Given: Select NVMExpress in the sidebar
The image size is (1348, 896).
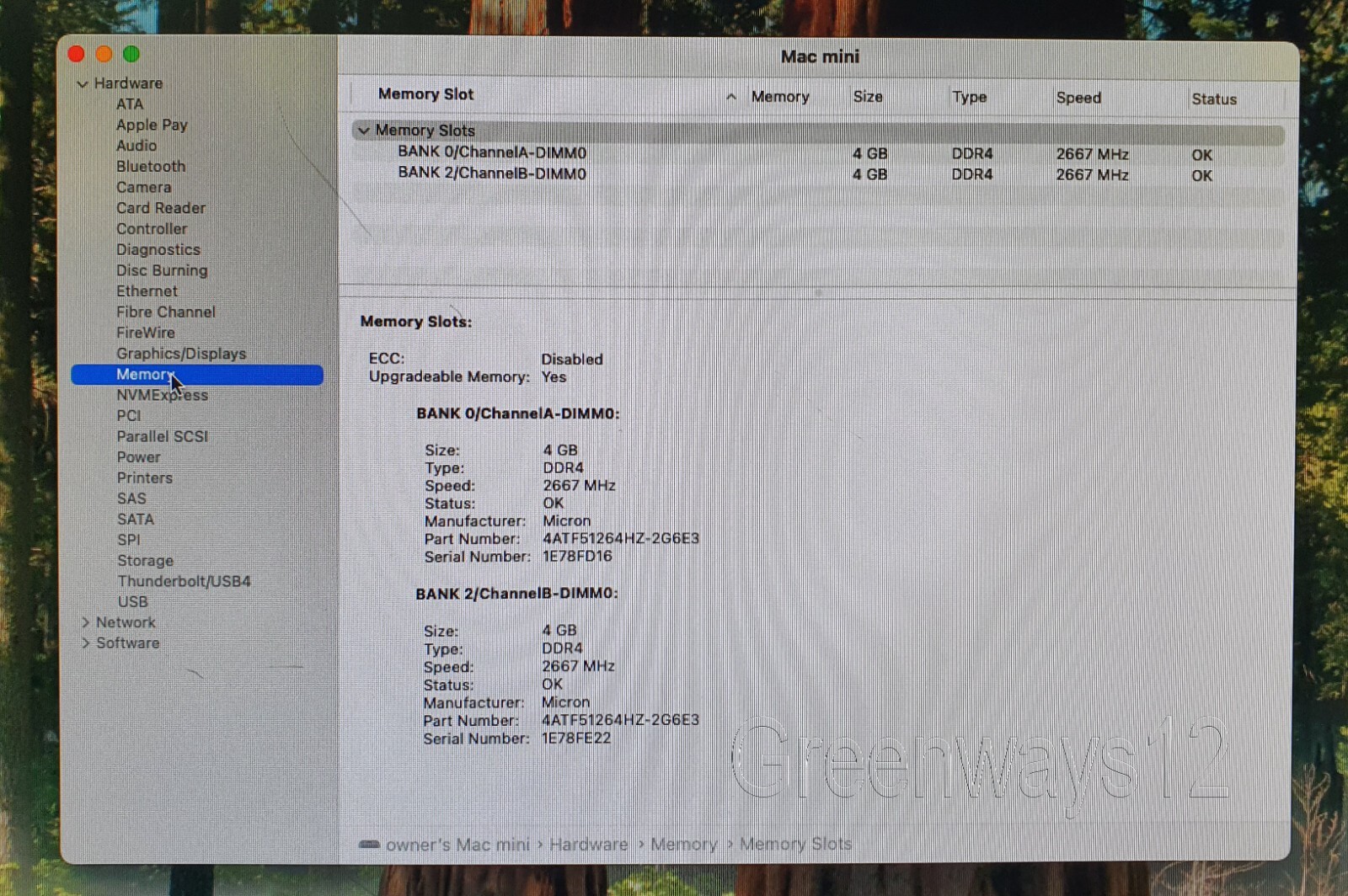Looking at the screenshot, I should coord(162,395).
